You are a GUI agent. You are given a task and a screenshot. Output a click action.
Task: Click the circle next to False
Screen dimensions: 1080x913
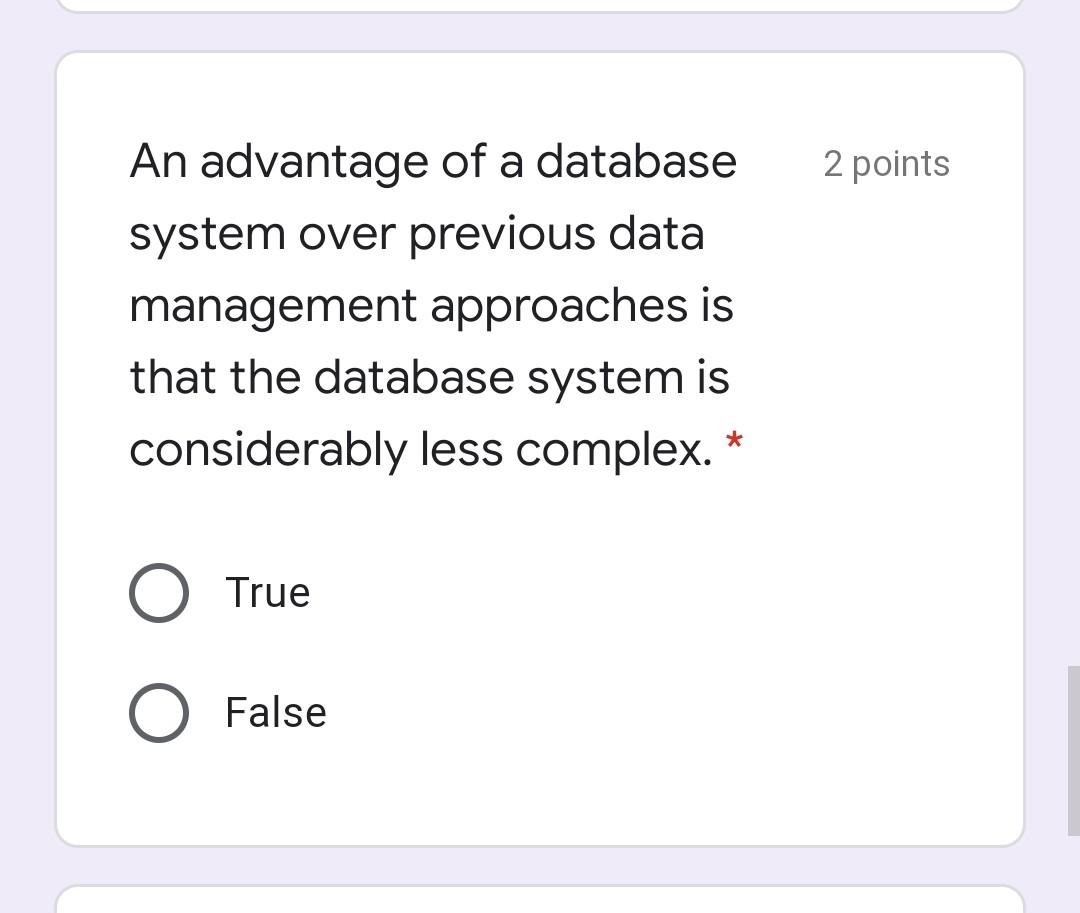159,712
